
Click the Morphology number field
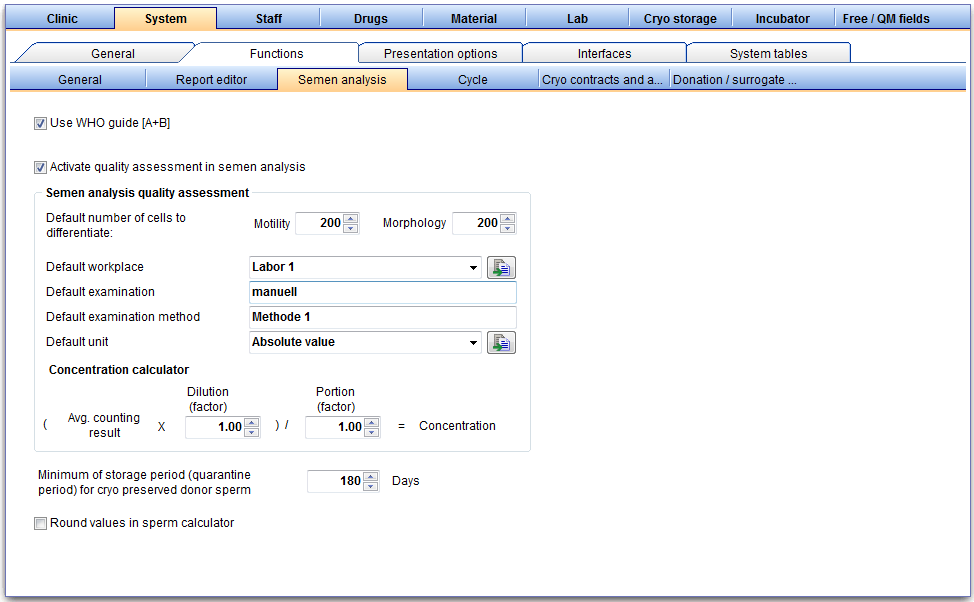click(476, 223)
